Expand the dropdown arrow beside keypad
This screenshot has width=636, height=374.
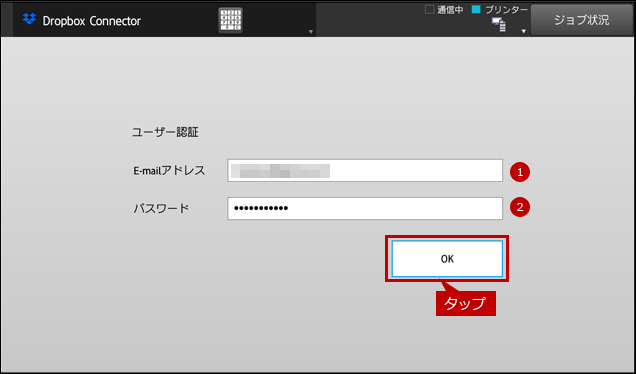click(x=311, y=32)
